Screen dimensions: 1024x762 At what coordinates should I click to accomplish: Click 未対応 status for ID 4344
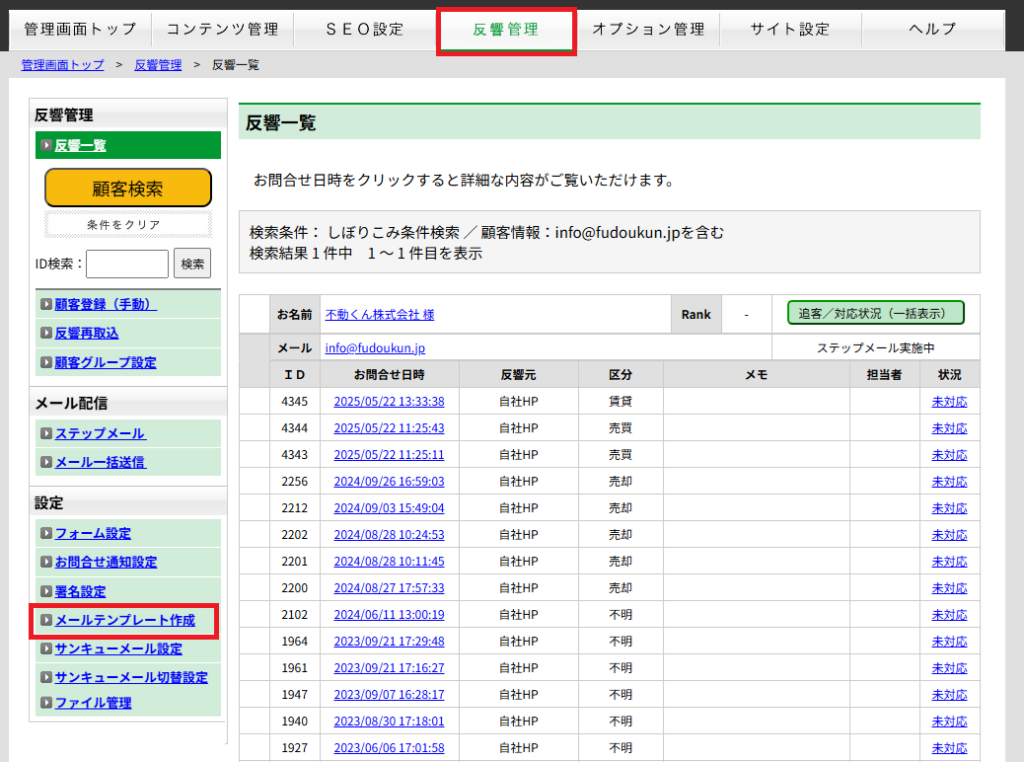pyautogui.click(x=948, y=428)
